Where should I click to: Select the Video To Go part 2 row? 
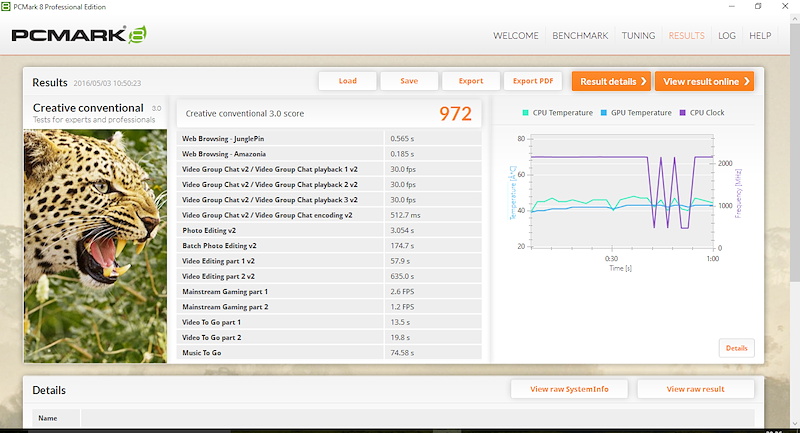(x=329, y=338)
